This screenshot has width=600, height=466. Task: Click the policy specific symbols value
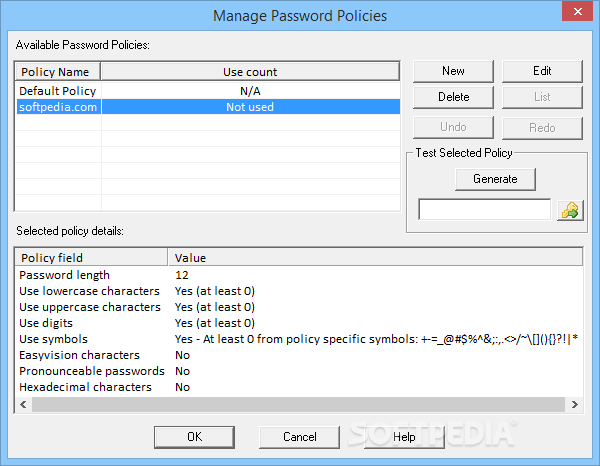[x=377, y=339]
